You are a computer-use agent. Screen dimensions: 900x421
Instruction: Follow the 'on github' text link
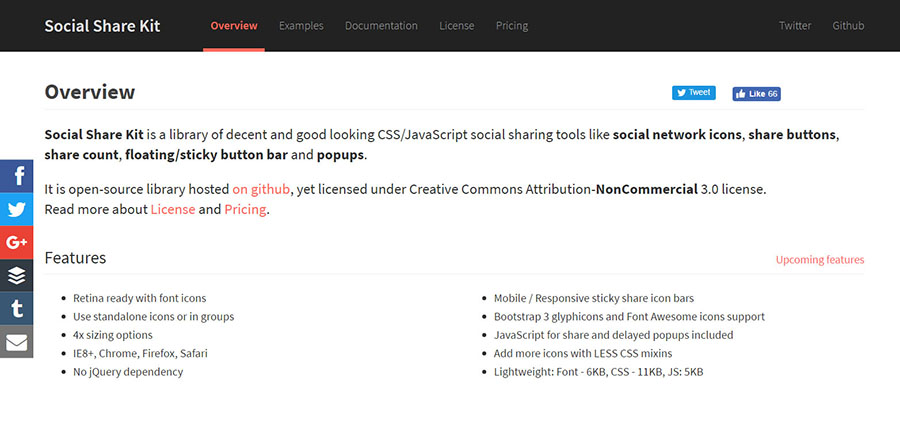pyautogui.click(x=261, y=189)
